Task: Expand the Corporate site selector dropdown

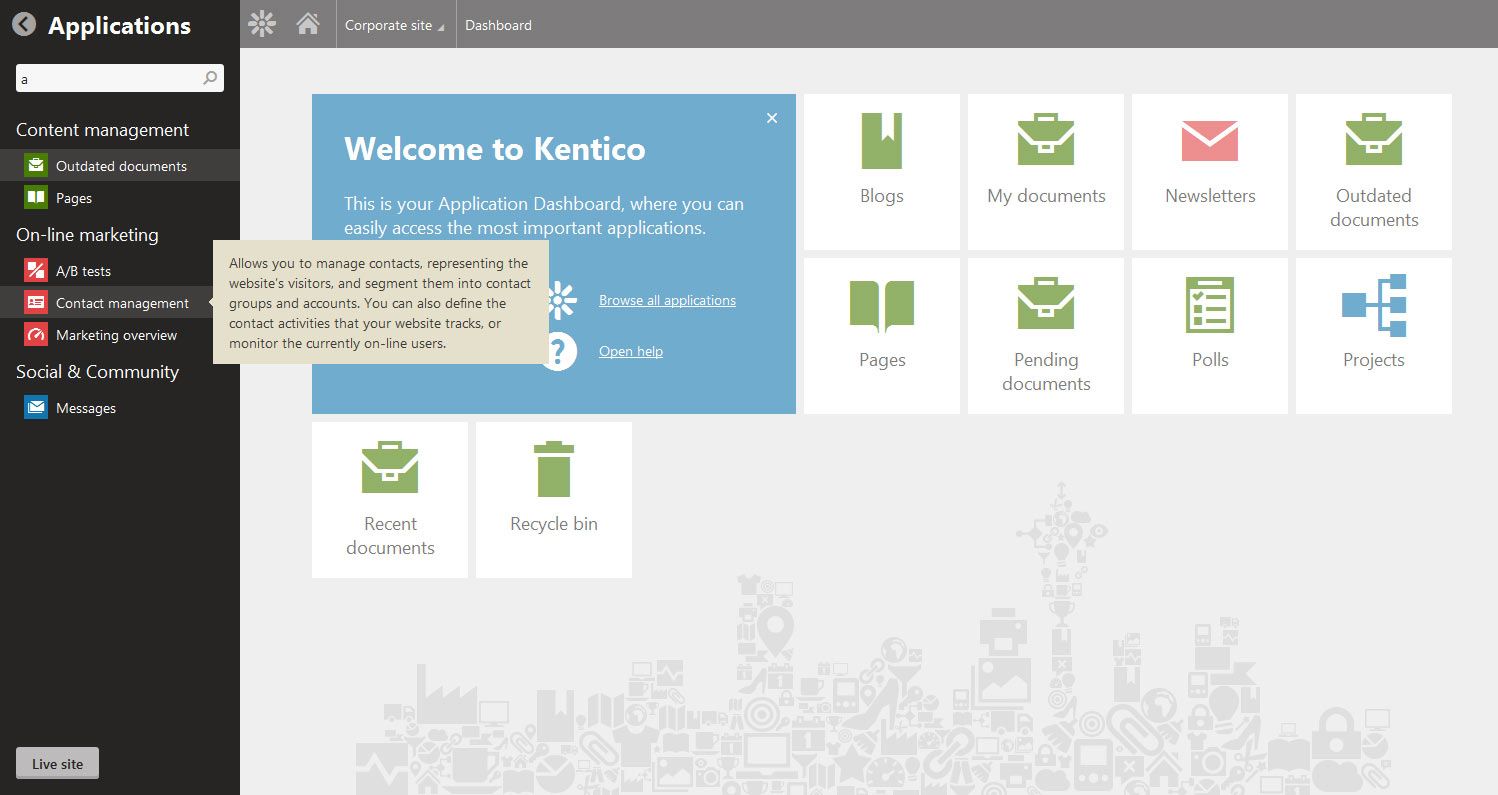Action: pos(395,25)
